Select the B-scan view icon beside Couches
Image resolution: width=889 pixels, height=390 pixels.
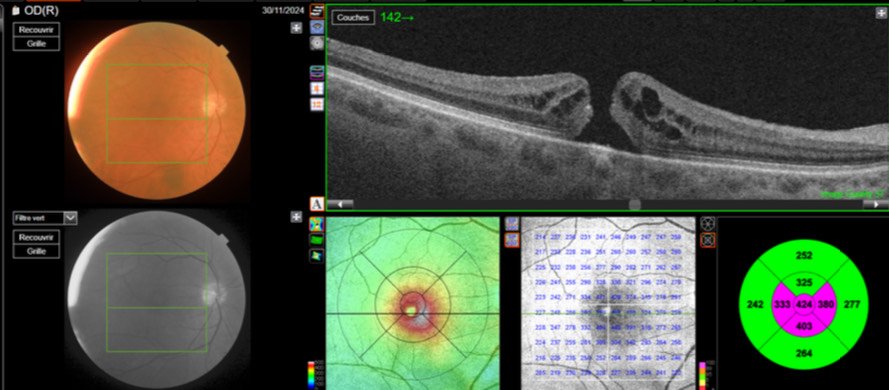(x=317, y=11)
